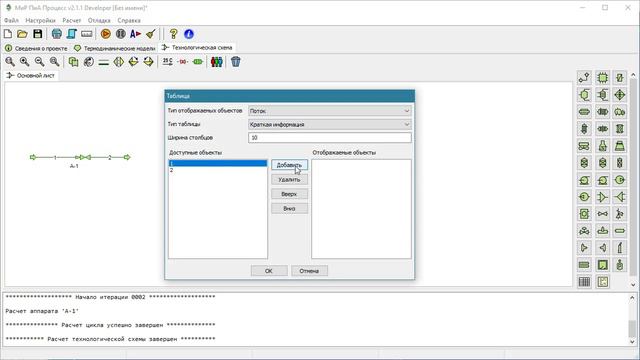Viewport: 640px width, 360px height.
Task: Open the 'Тип отображаемых объектов' dropdown
Action: tap(330, 111)
